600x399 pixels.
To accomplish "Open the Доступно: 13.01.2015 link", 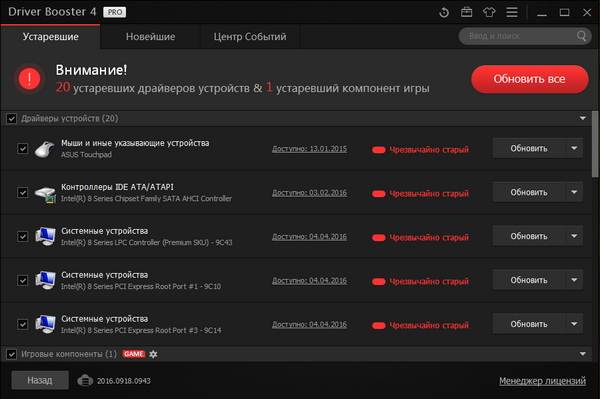I will click(310, 149).
